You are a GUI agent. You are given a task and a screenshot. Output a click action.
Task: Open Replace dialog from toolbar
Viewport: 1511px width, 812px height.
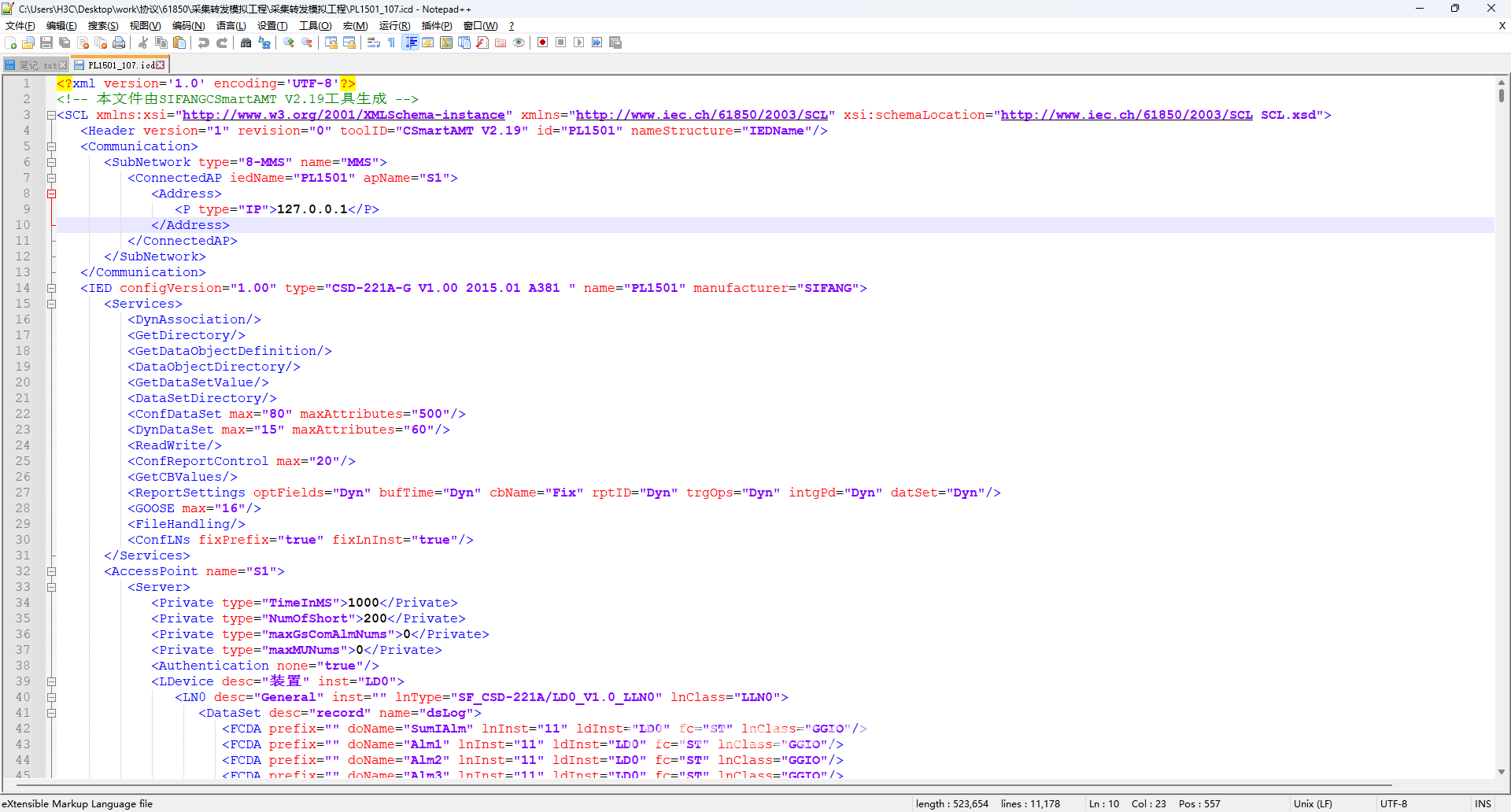pos(264,42)
